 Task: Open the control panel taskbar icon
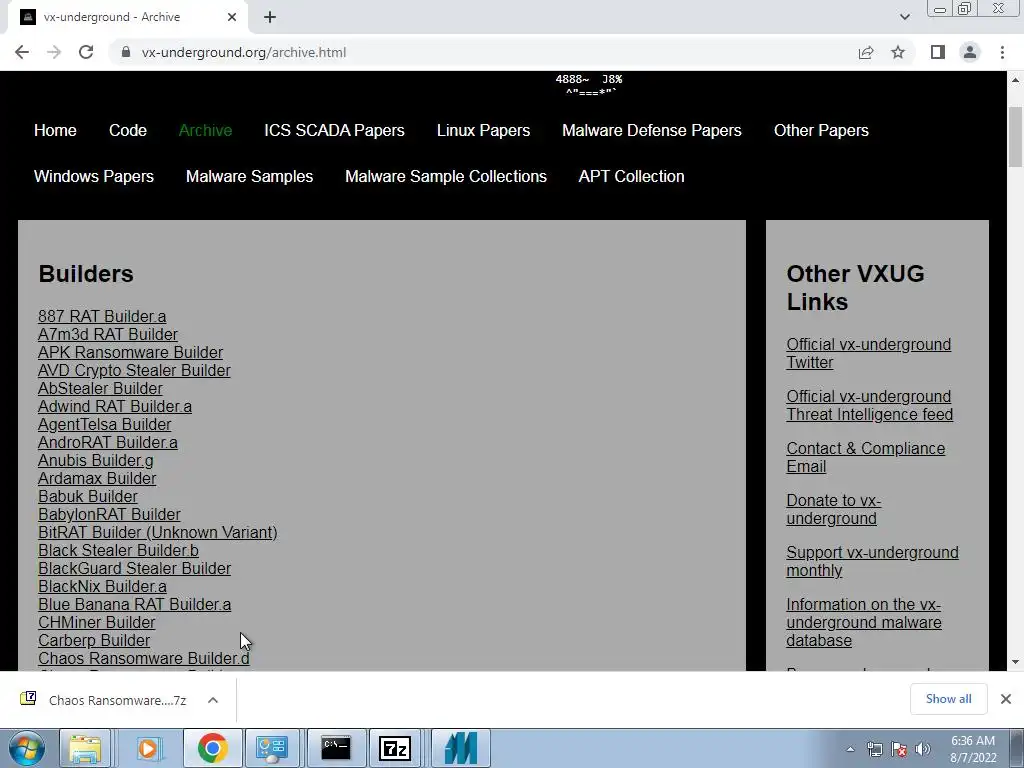[272, 748]
